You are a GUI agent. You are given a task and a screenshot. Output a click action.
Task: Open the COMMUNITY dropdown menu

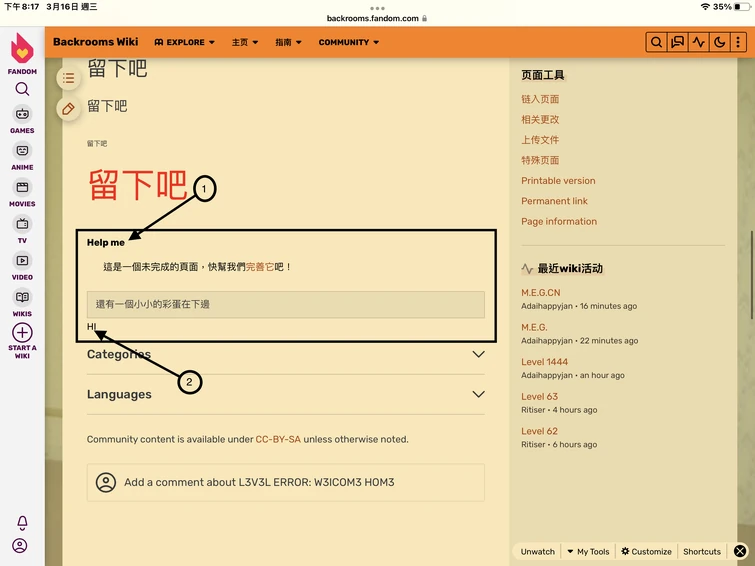349,42
